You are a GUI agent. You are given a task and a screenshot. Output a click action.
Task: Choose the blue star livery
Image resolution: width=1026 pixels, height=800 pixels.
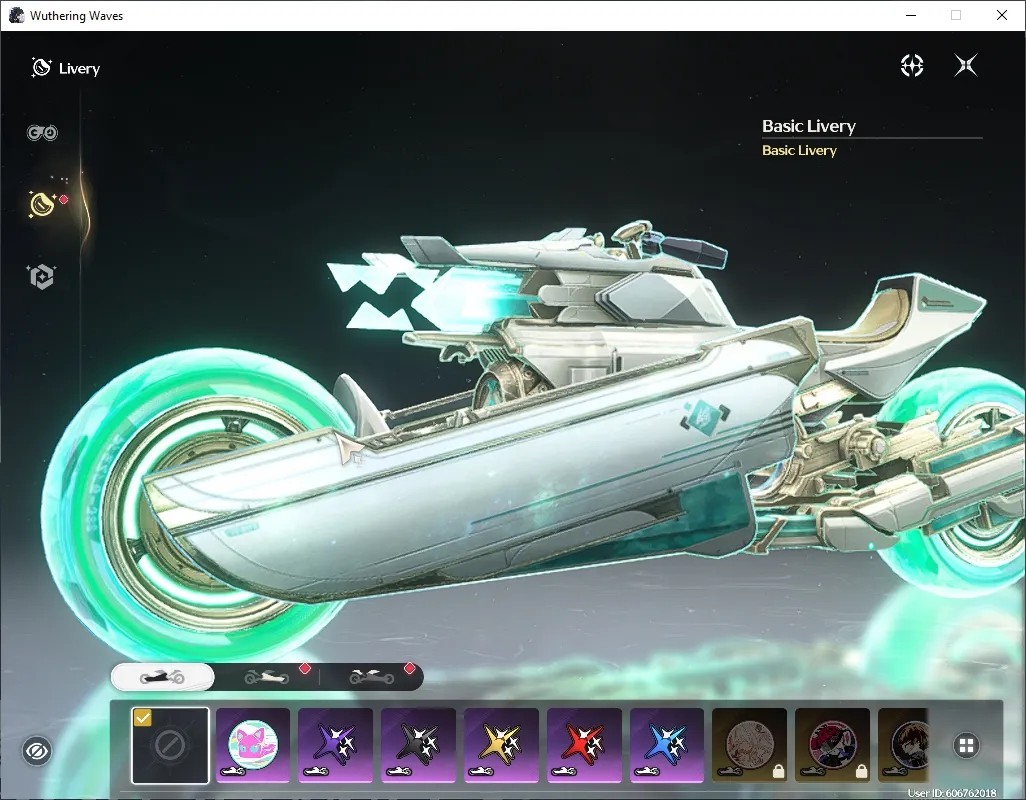click(x=667, y=745)
